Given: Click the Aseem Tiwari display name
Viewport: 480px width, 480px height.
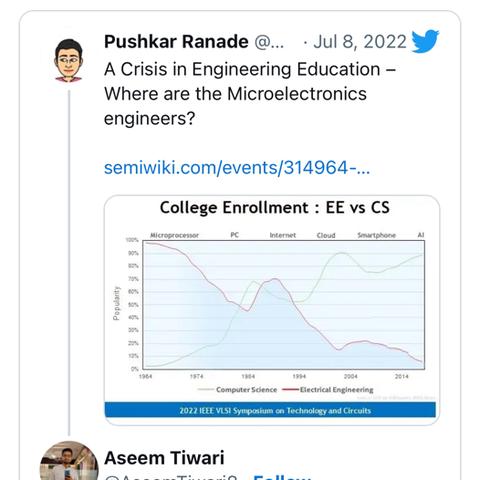Looking at the screenshot, I should [x=164, y=458].
